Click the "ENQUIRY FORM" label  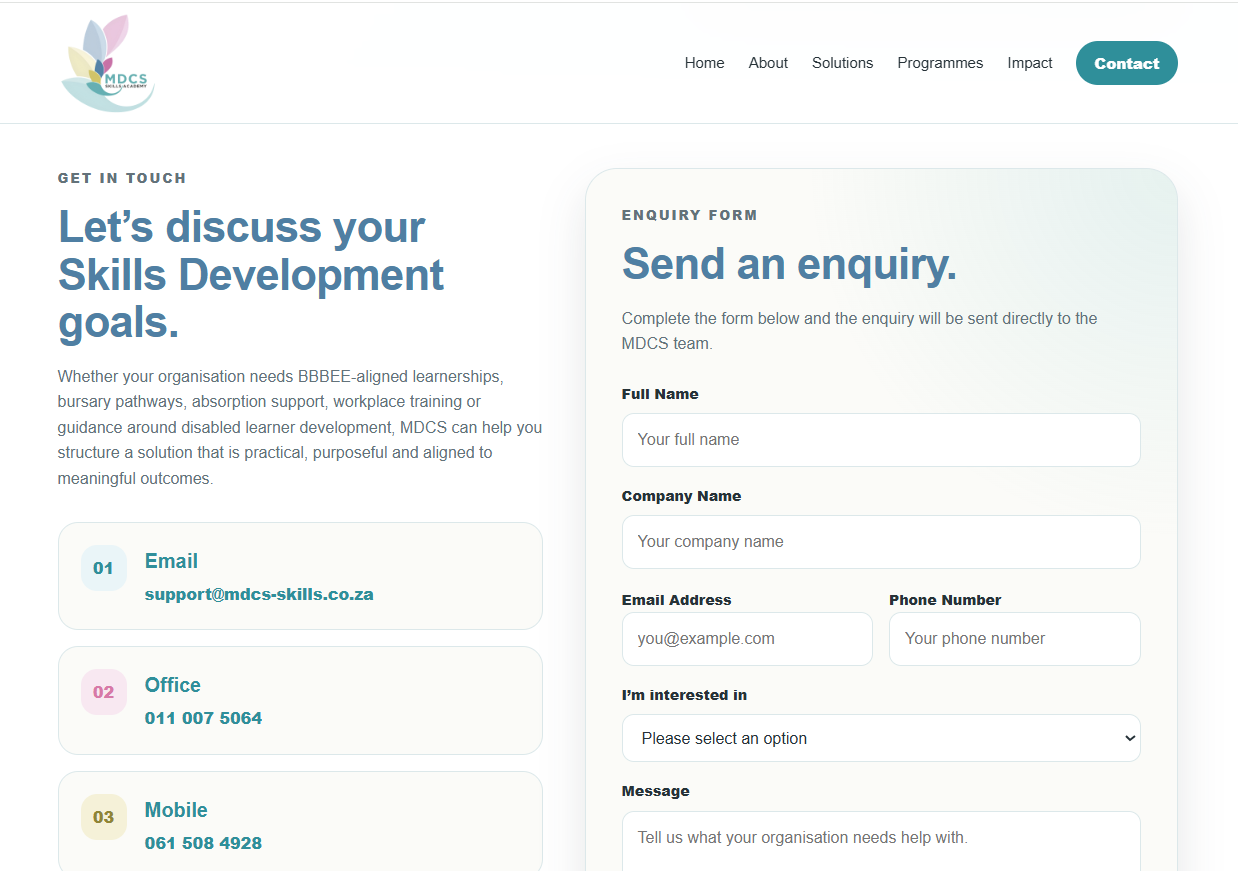(690, 215)
